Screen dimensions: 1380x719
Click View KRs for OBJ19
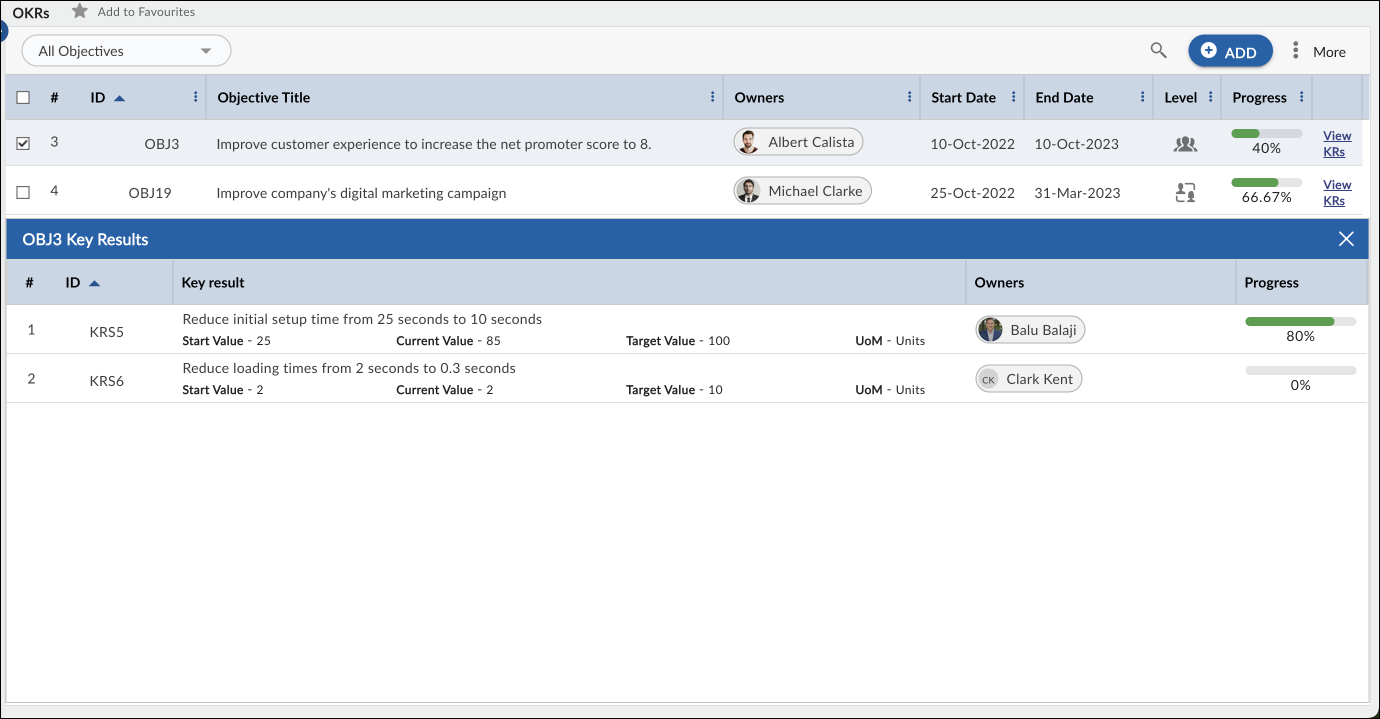(x=1337, y=192)
